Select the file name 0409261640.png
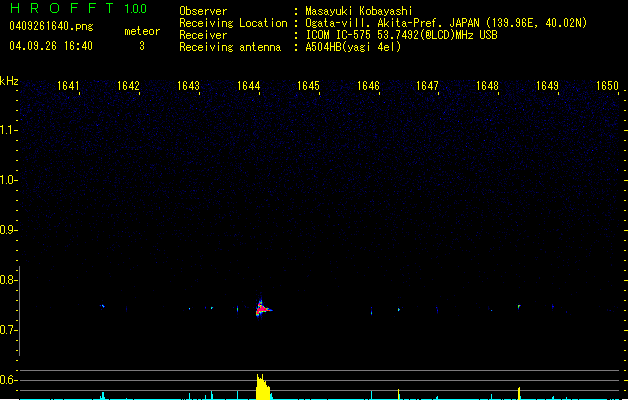629x400 pixels. 51,26
